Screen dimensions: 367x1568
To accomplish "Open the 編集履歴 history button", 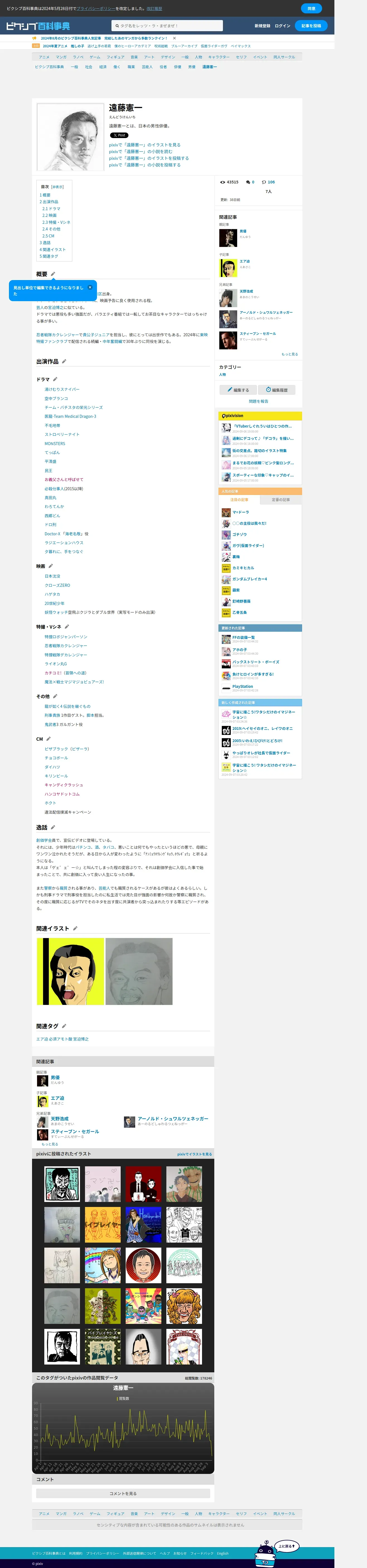I will [x=277, y=390].
